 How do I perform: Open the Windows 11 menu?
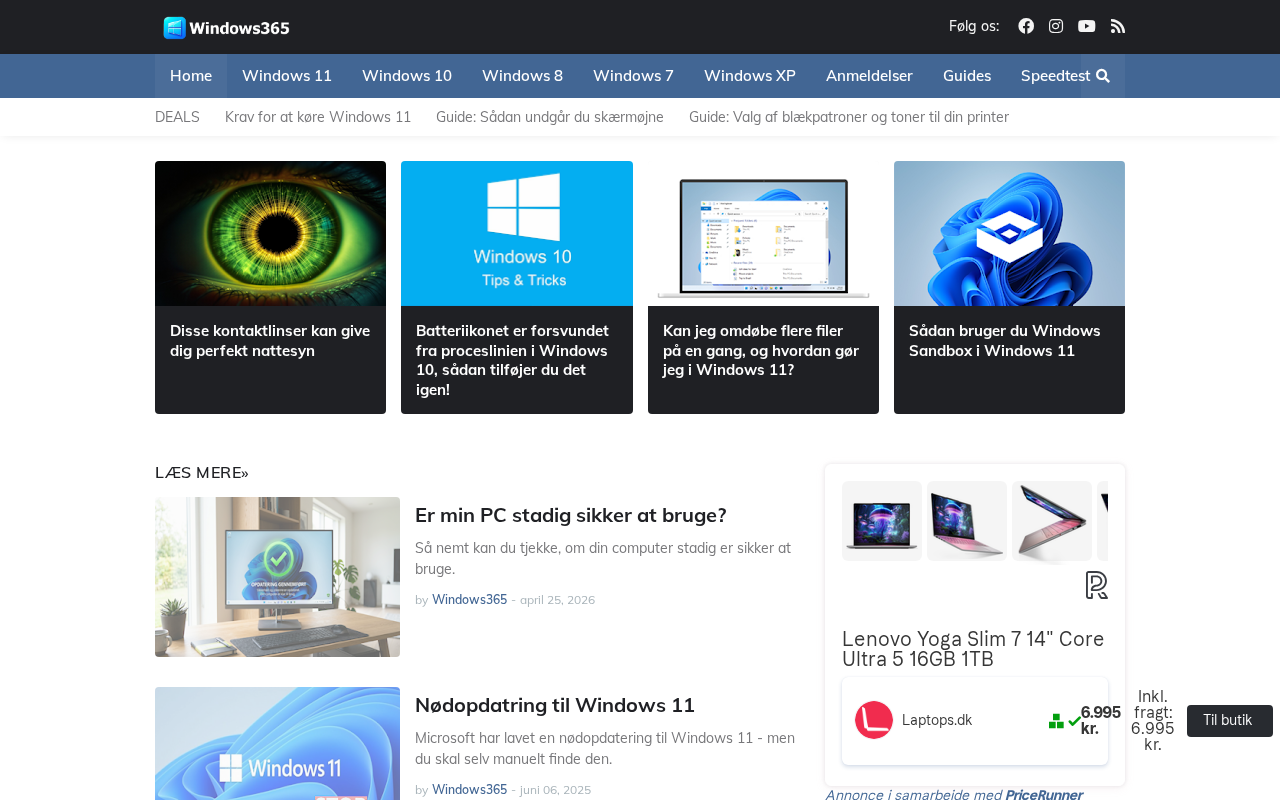tap(287, 76)
